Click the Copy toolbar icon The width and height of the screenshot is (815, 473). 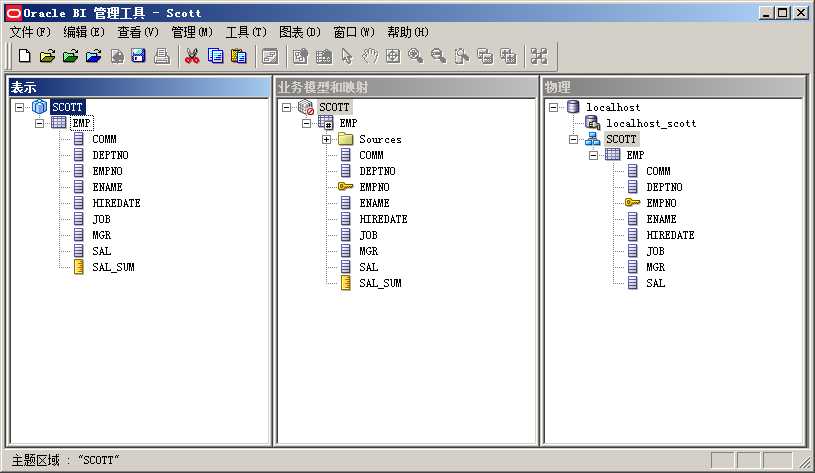[x=215, y=56]
